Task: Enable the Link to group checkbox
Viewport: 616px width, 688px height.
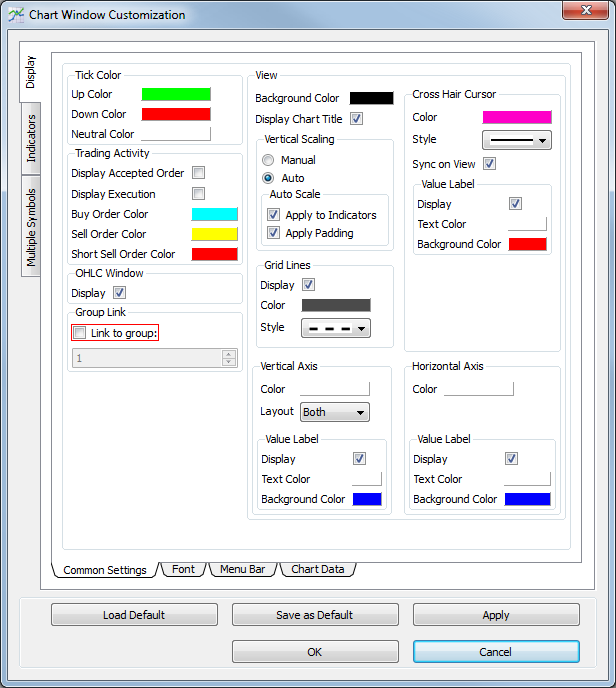Action: (x=80, y=333)
